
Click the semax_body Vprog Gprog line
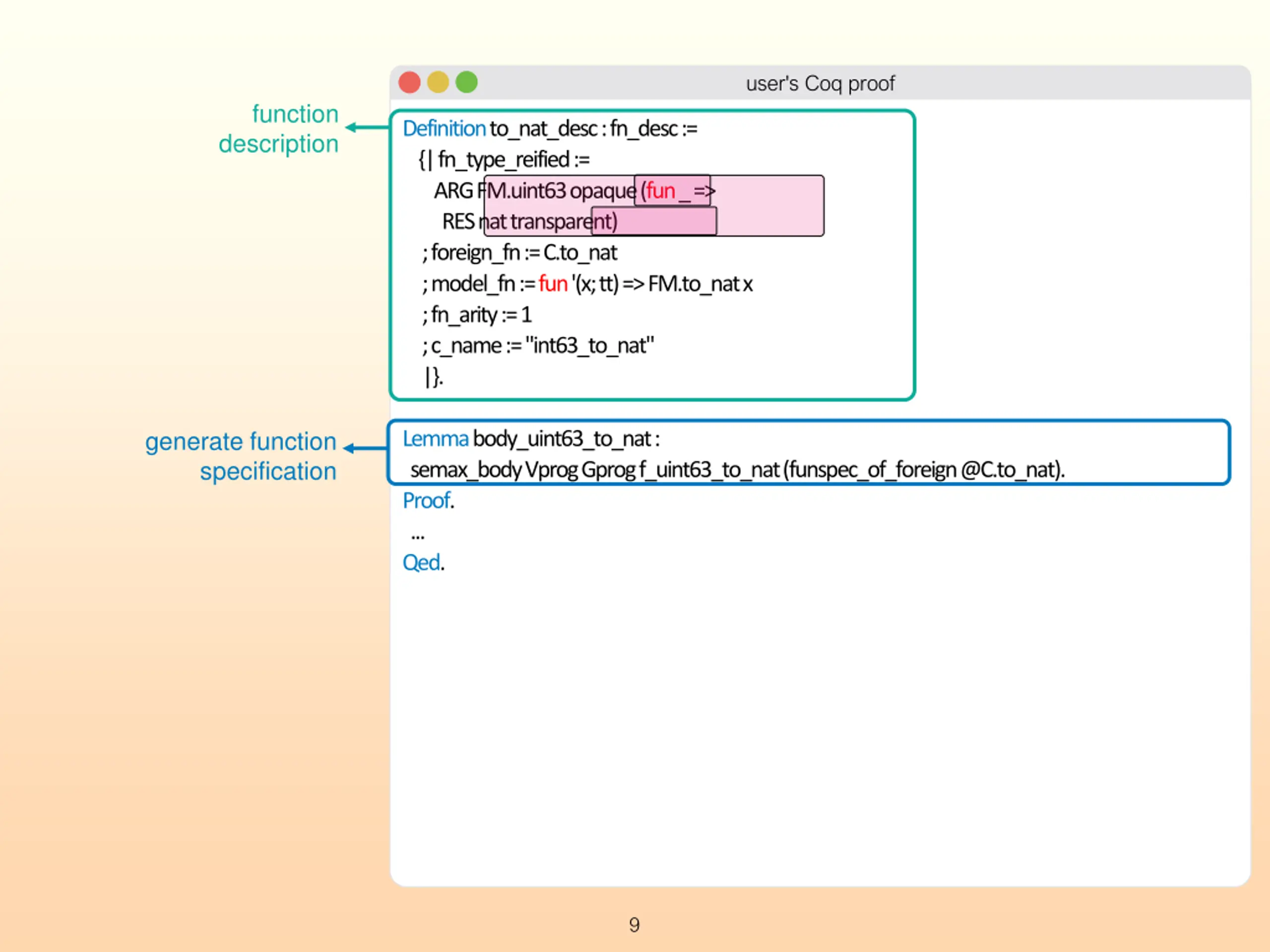pos(738,470)
